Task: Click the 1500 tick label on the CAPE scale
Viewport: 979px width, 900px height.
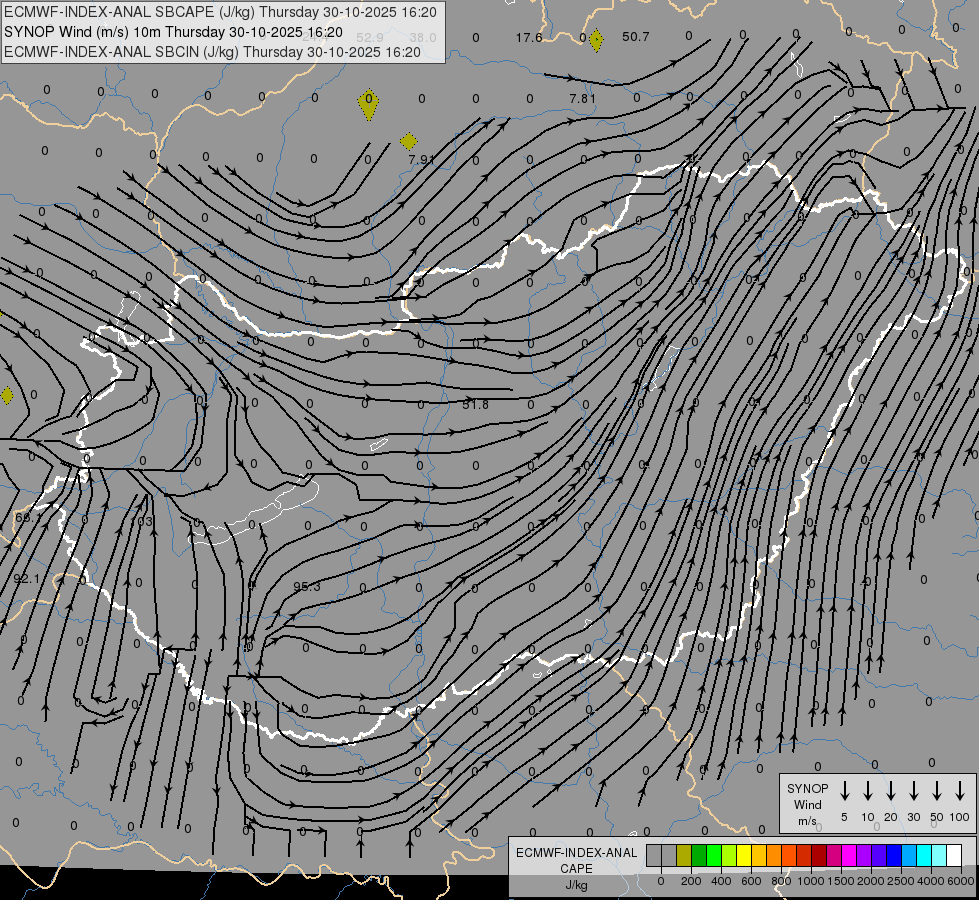Action: tap(841, 881)
